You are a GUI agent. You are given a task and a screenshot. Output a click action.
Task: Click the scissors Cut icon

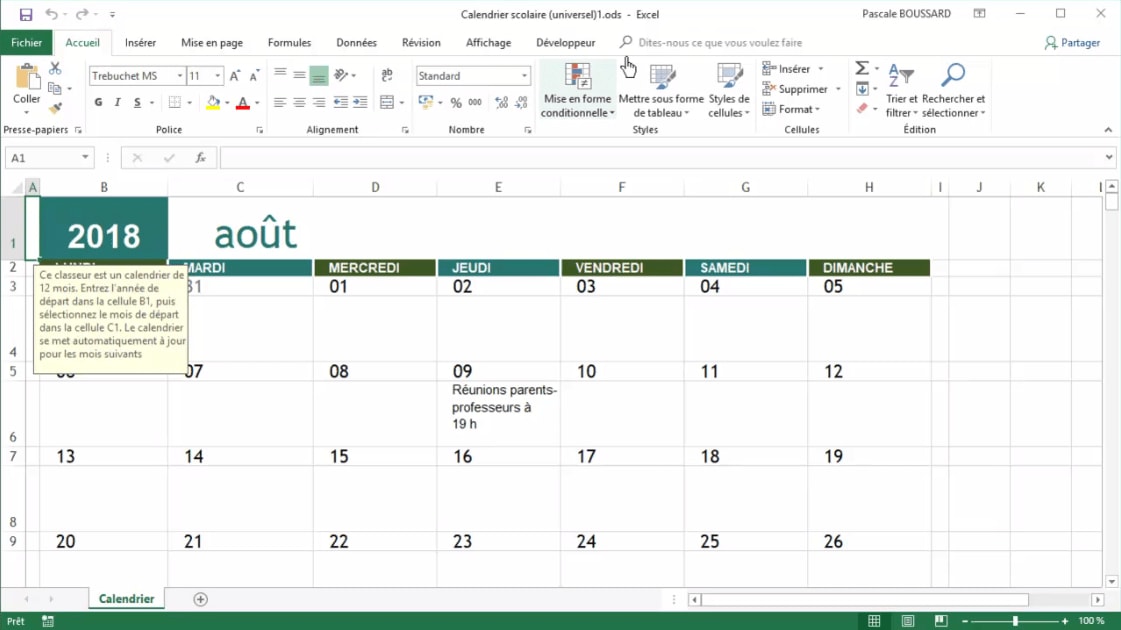[55, 68]
